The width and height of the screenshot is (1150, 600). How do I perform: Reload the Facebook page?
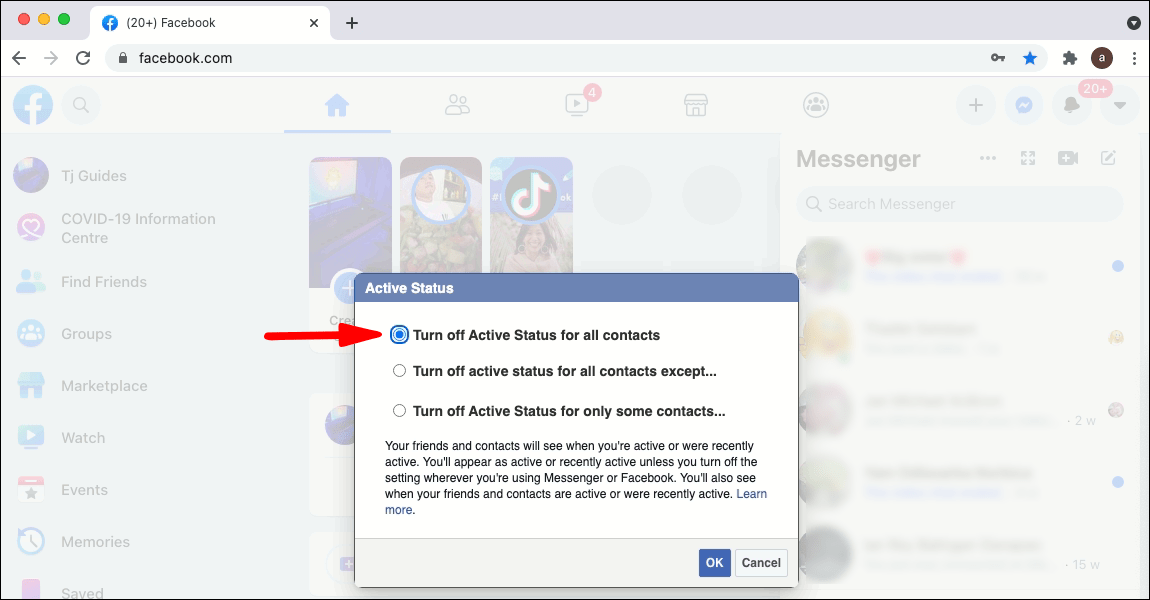[83, 58]
